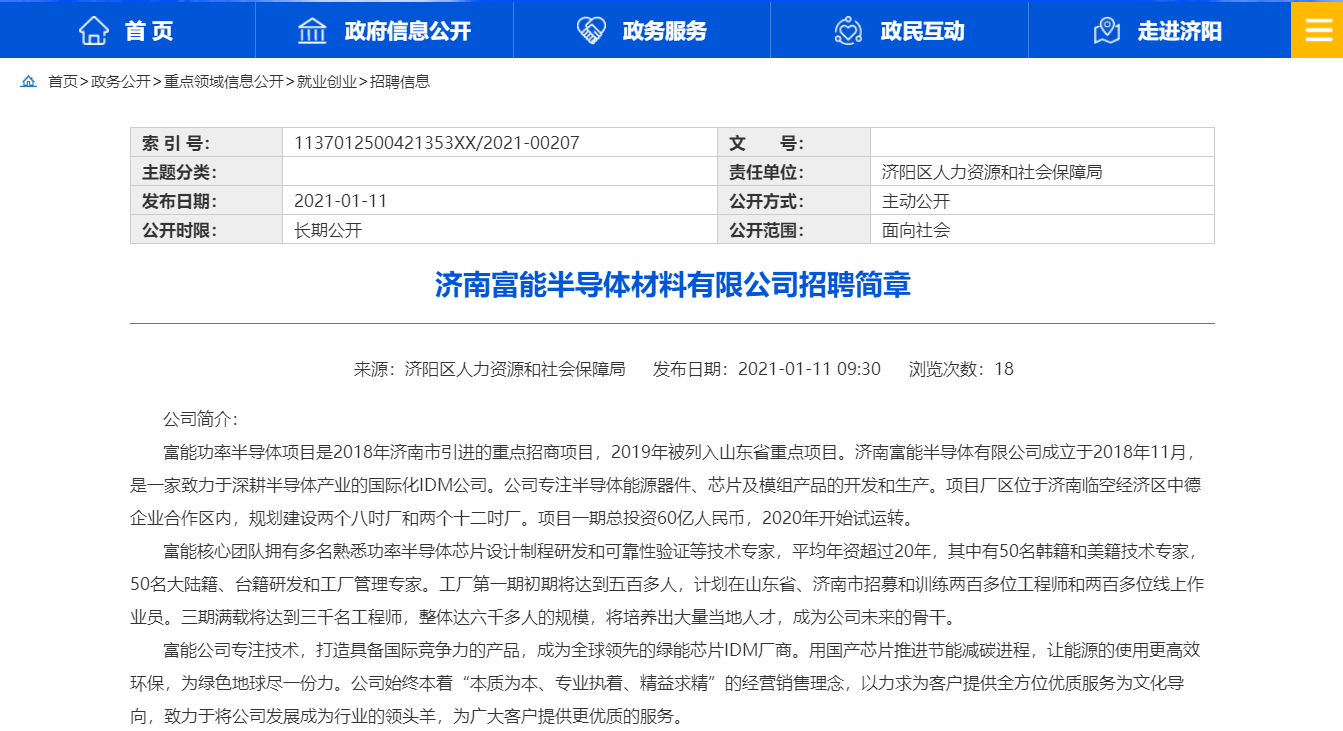Click the 公开时限 label cell
The height and width of the screenshot is (731, 1343).
207,230
